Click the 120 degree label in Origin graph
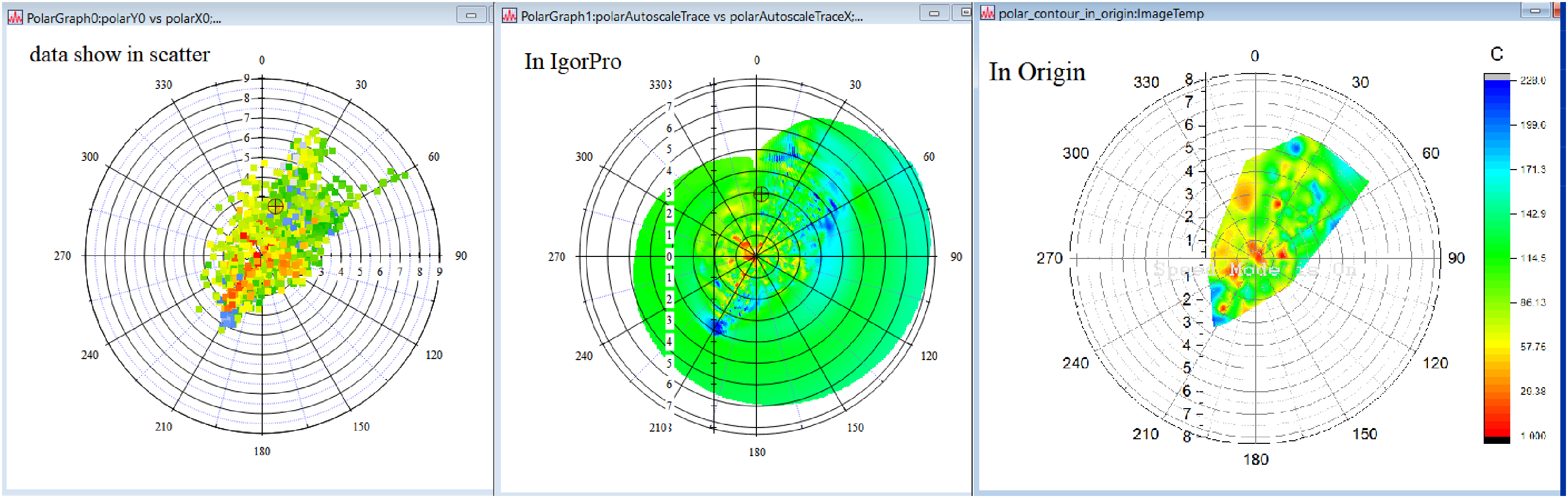This screenshot has height=498, width=1568. (x=1435, y=364)
